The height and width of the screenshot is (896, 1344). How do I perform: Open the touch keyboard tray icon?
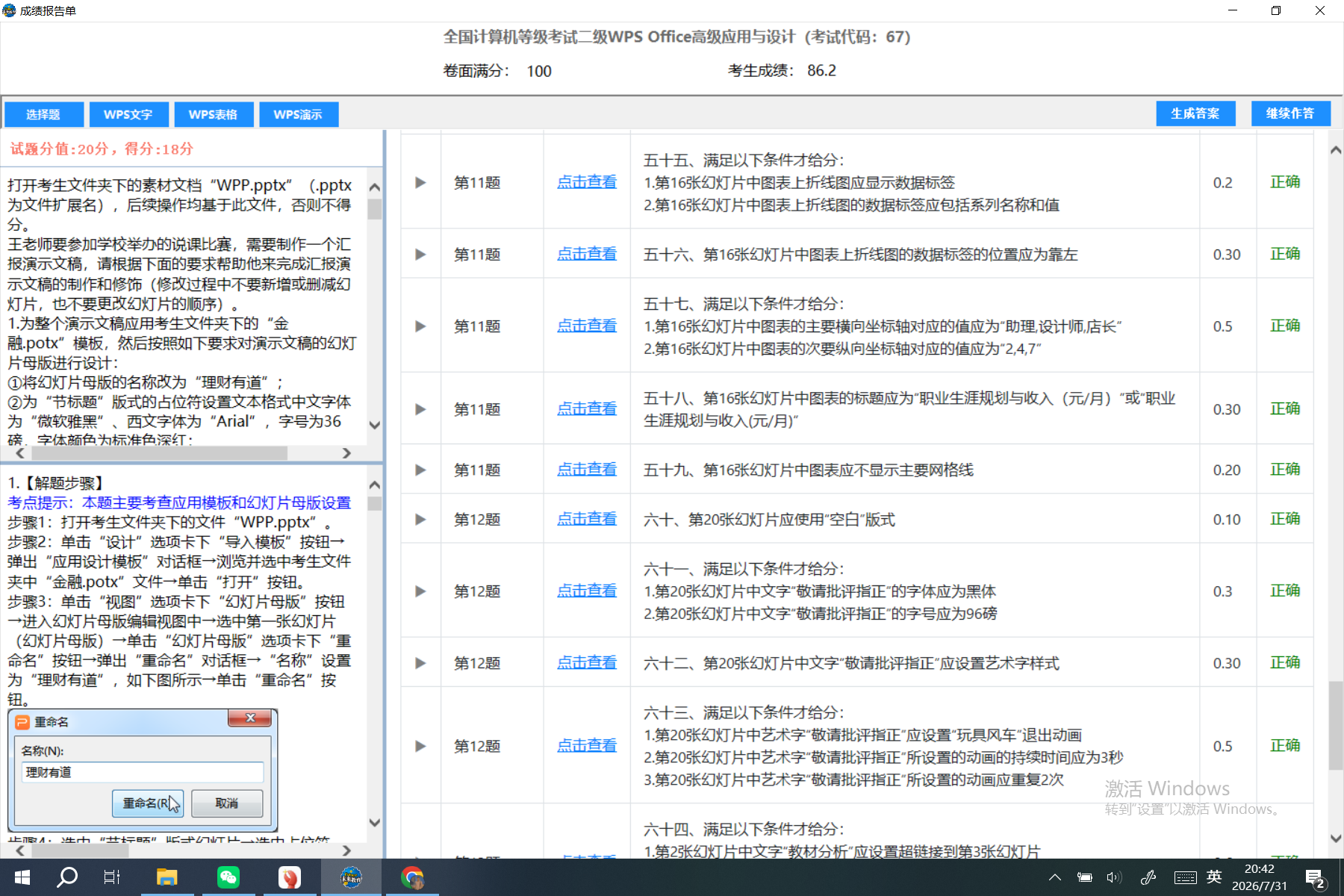pos(1185,877)
